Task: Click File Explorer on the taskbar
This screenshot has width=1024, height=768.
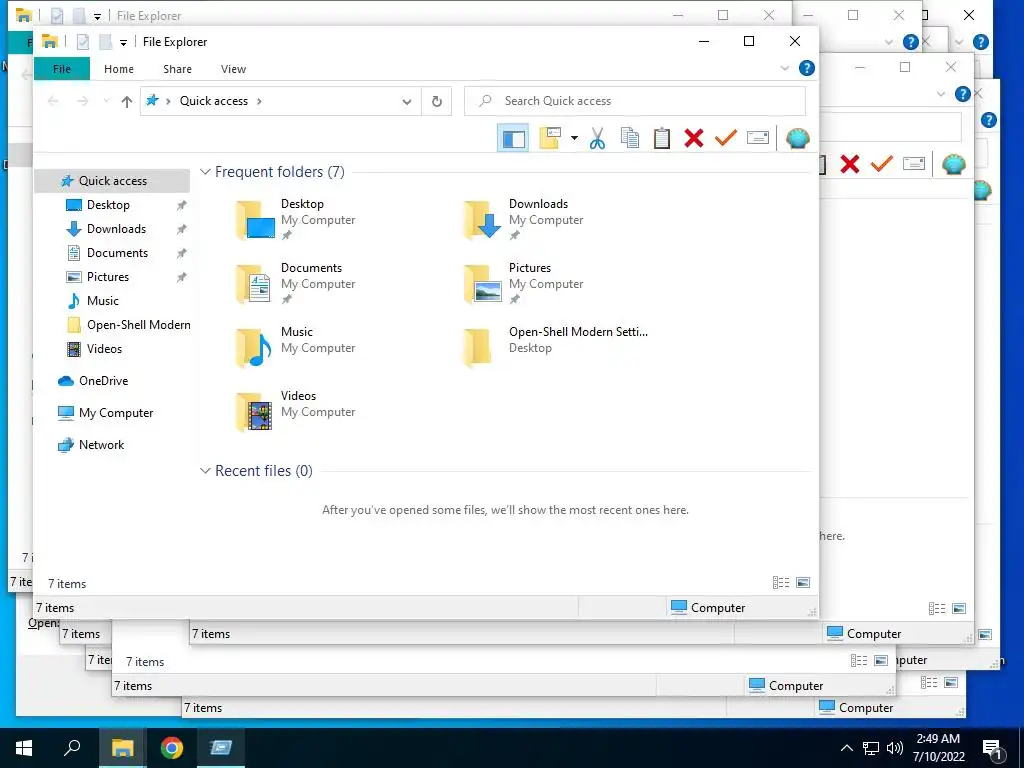Action: pos(122,748)
